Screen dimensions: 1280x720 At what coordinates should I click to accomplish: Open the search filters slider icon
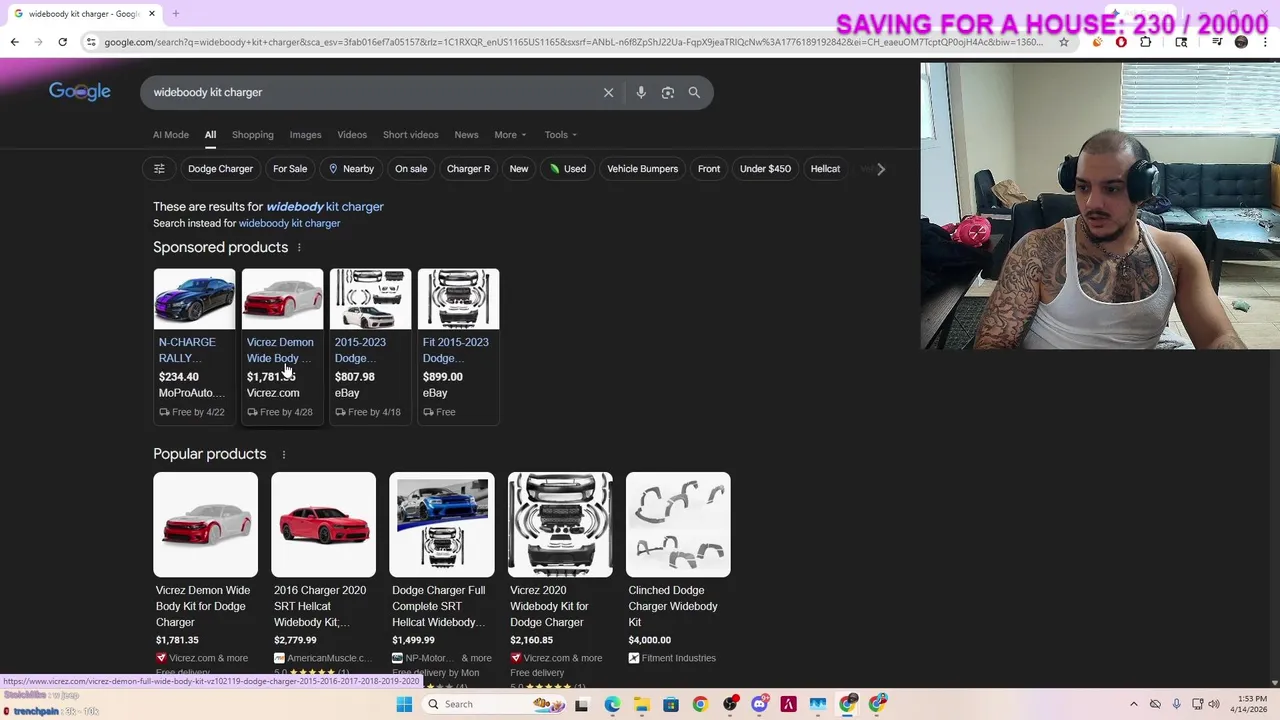pos(159,169)
